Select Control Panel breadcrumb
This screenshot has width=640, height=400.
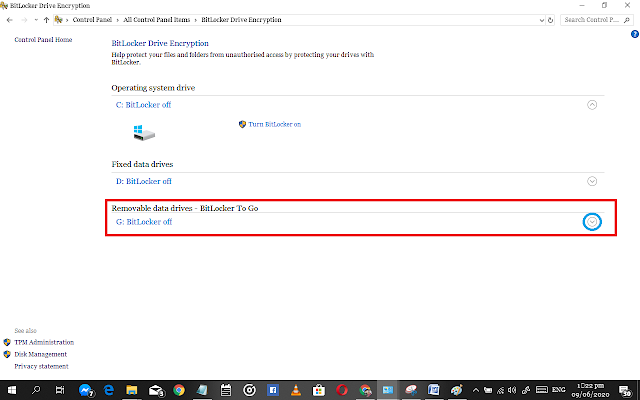tap(92, 20)
